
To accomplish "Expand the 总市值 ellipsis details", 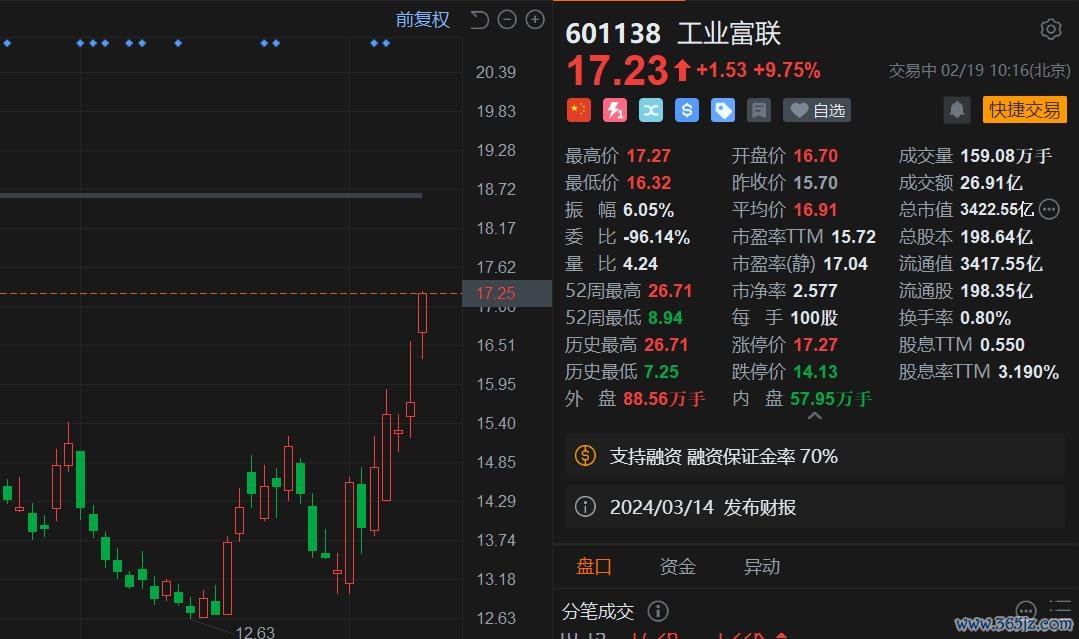I will (x=1048, y=209).
